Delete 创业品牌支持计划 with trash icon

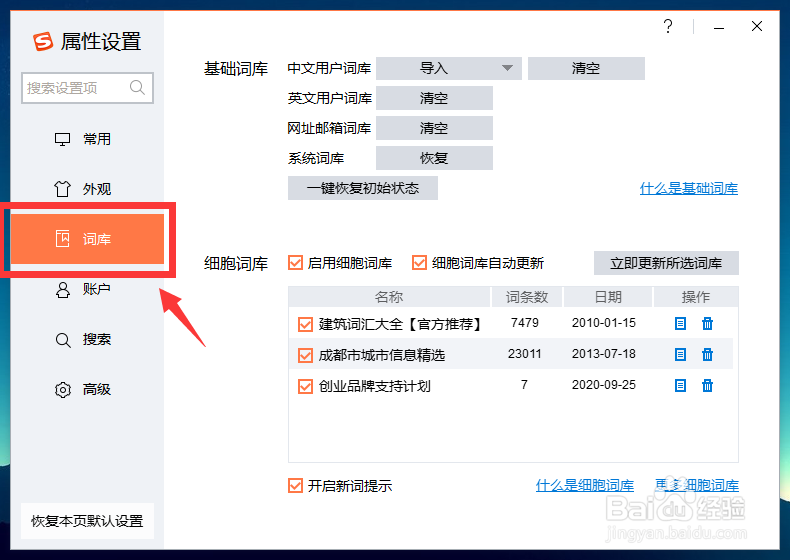[x=707, y=386]
